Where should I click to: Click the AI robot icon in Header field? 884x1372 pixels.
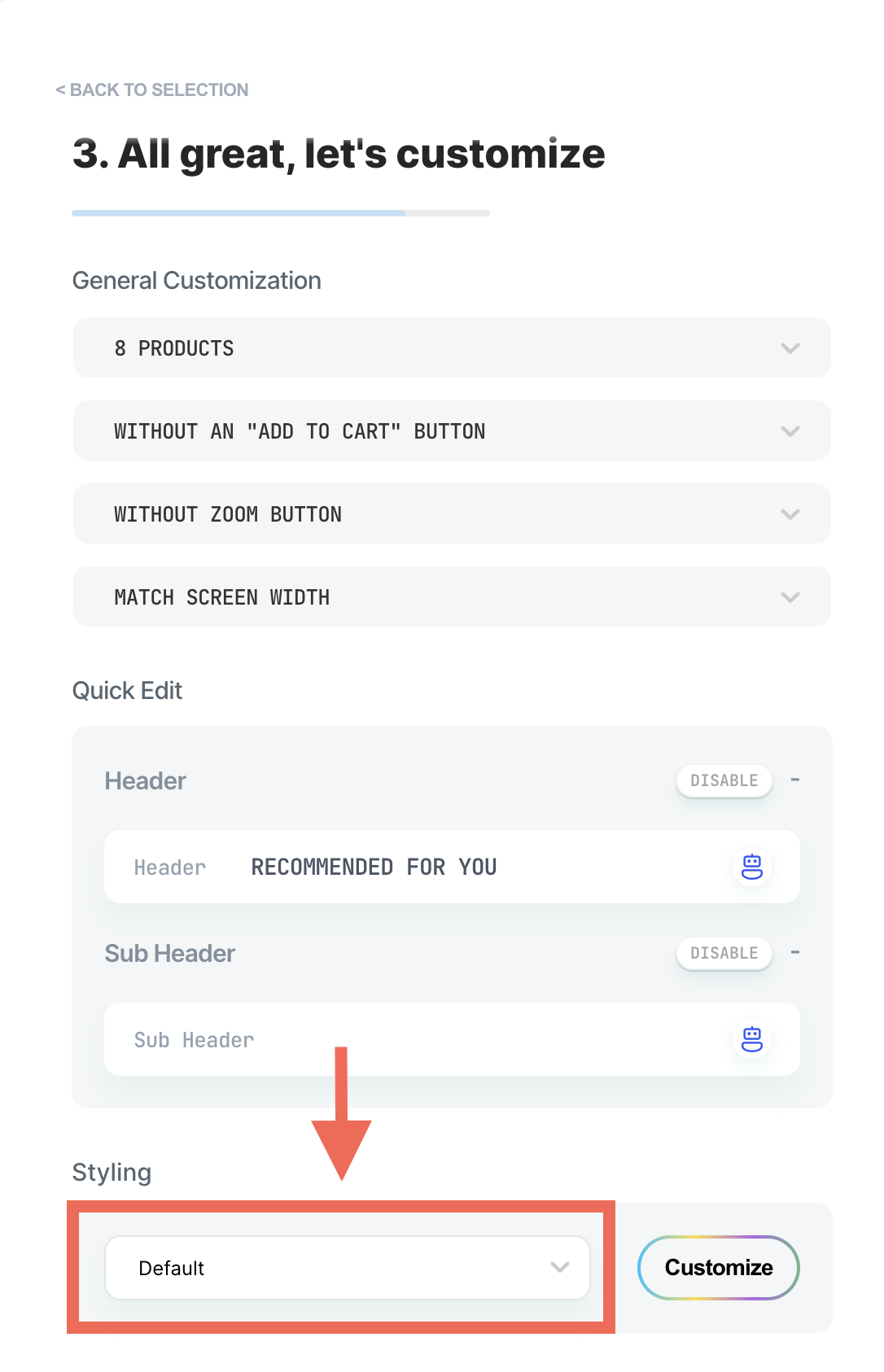tap(752, 867)
